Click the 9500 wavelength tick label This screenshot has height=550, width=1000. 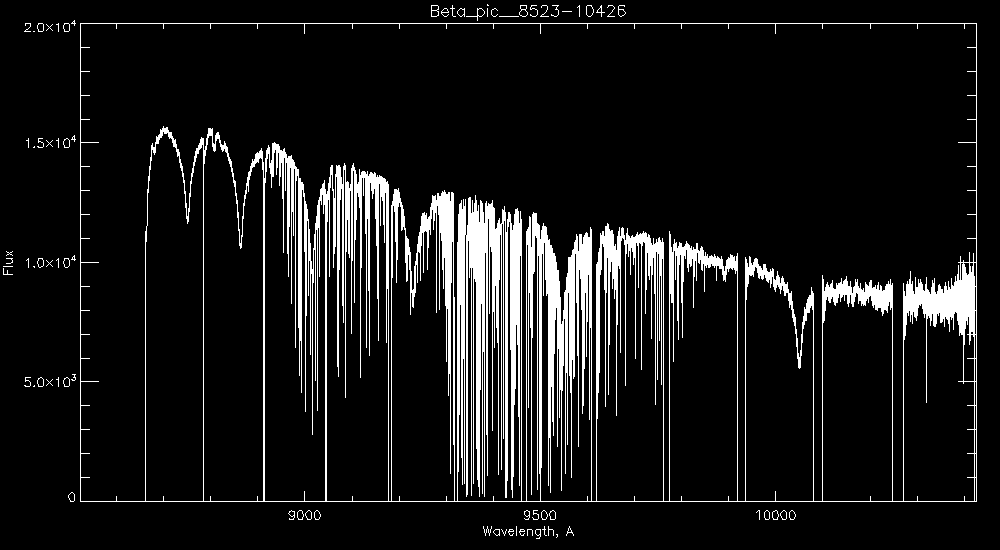coord(540,516)
